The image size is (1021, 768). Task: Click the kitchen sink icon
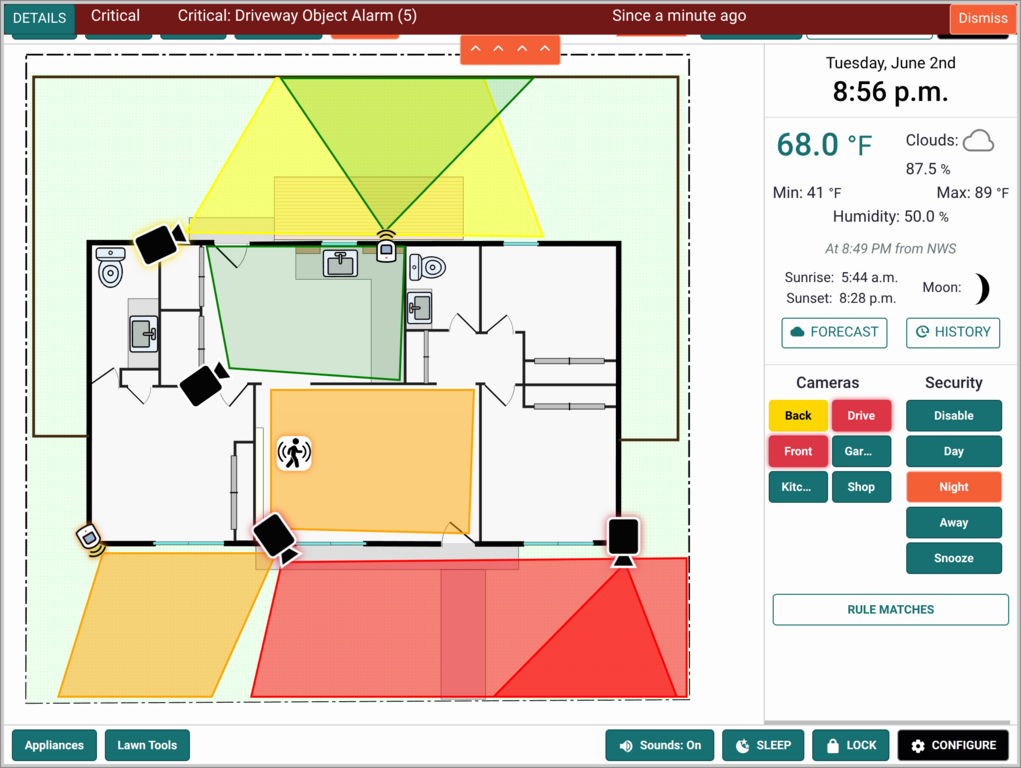click(x=340, y=263)
